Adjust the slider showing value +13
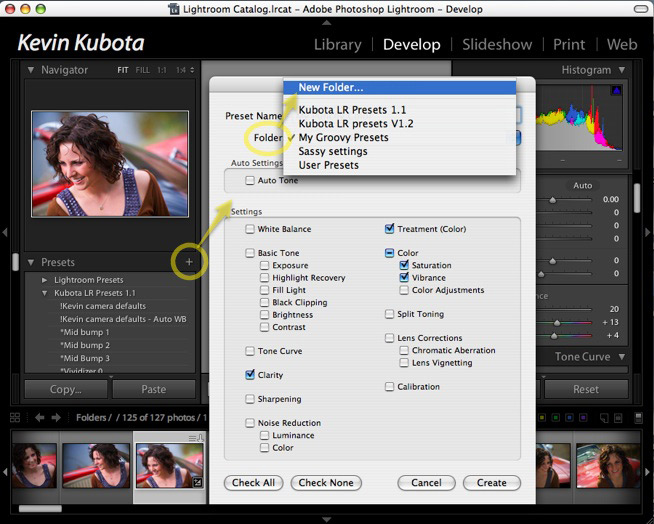The width and height of the screenshot is (654, 524). click(x=557, y=322)
